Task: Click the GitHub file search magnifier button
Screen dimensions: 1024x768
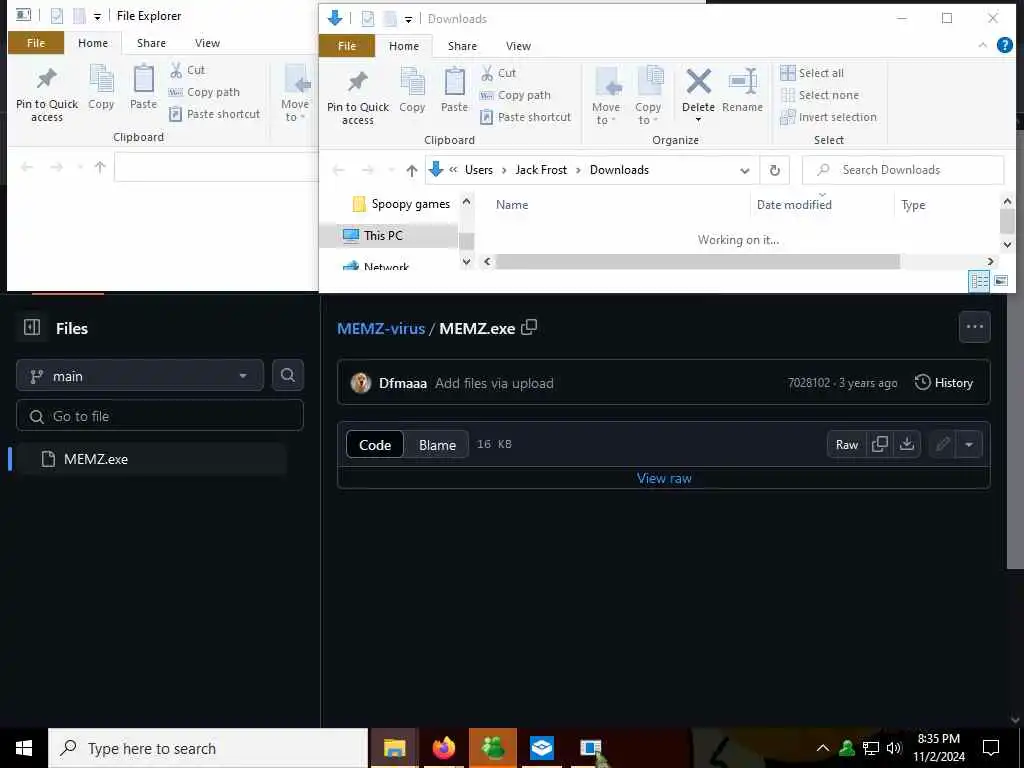Action: (x=287, y=376)
